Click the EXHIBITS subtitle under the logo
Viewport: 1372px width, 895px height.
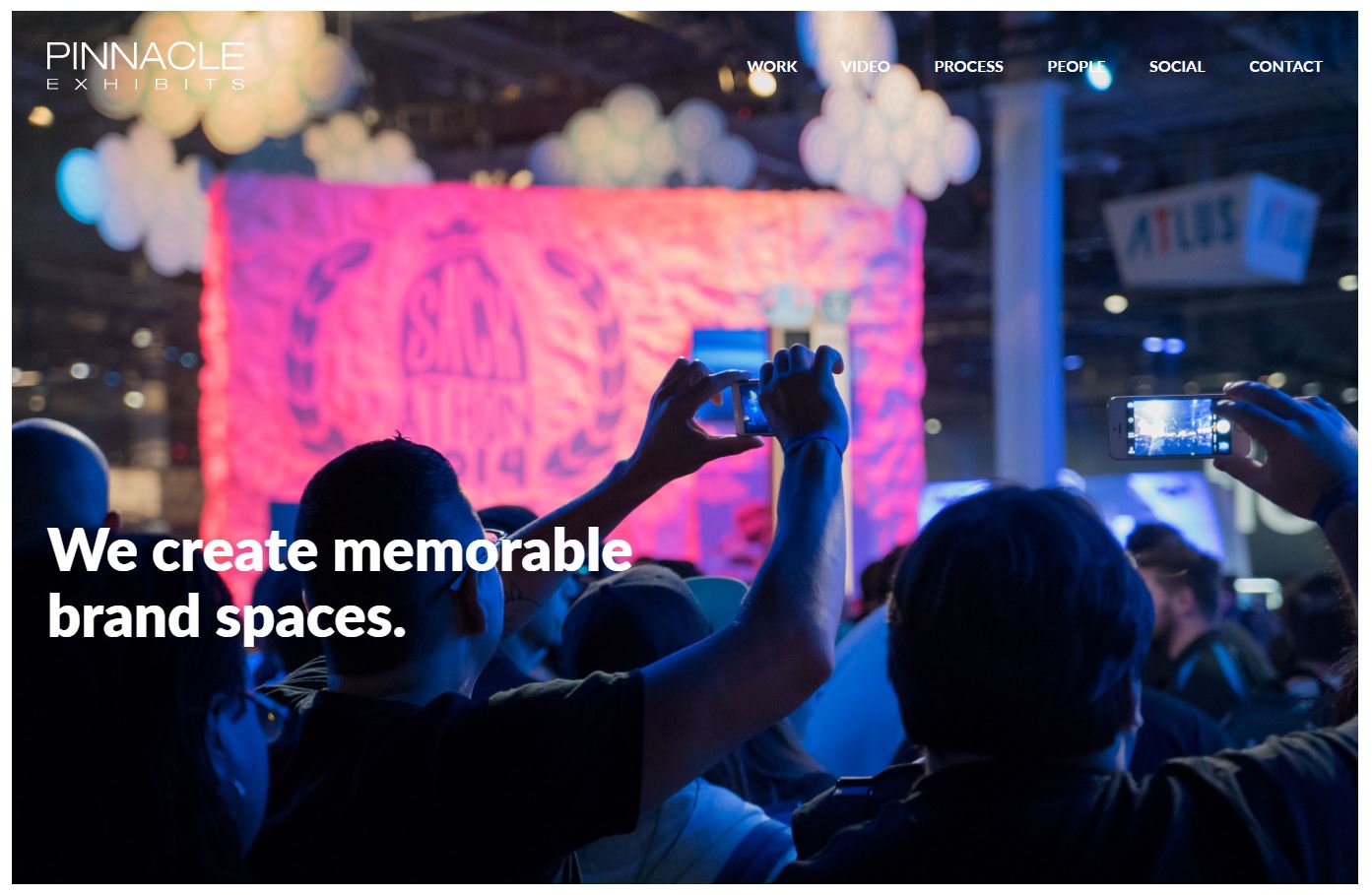(x=145, y=85)
